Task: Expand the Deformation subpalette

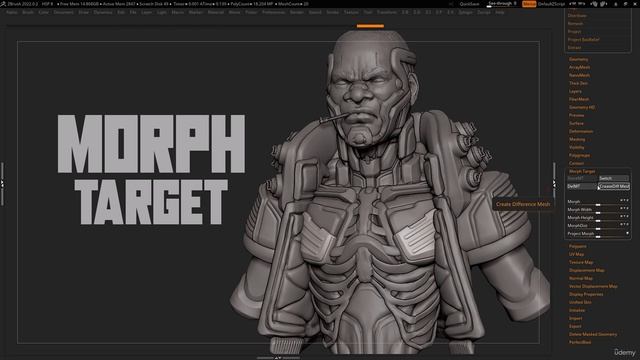Action: (x=581, y=131)
